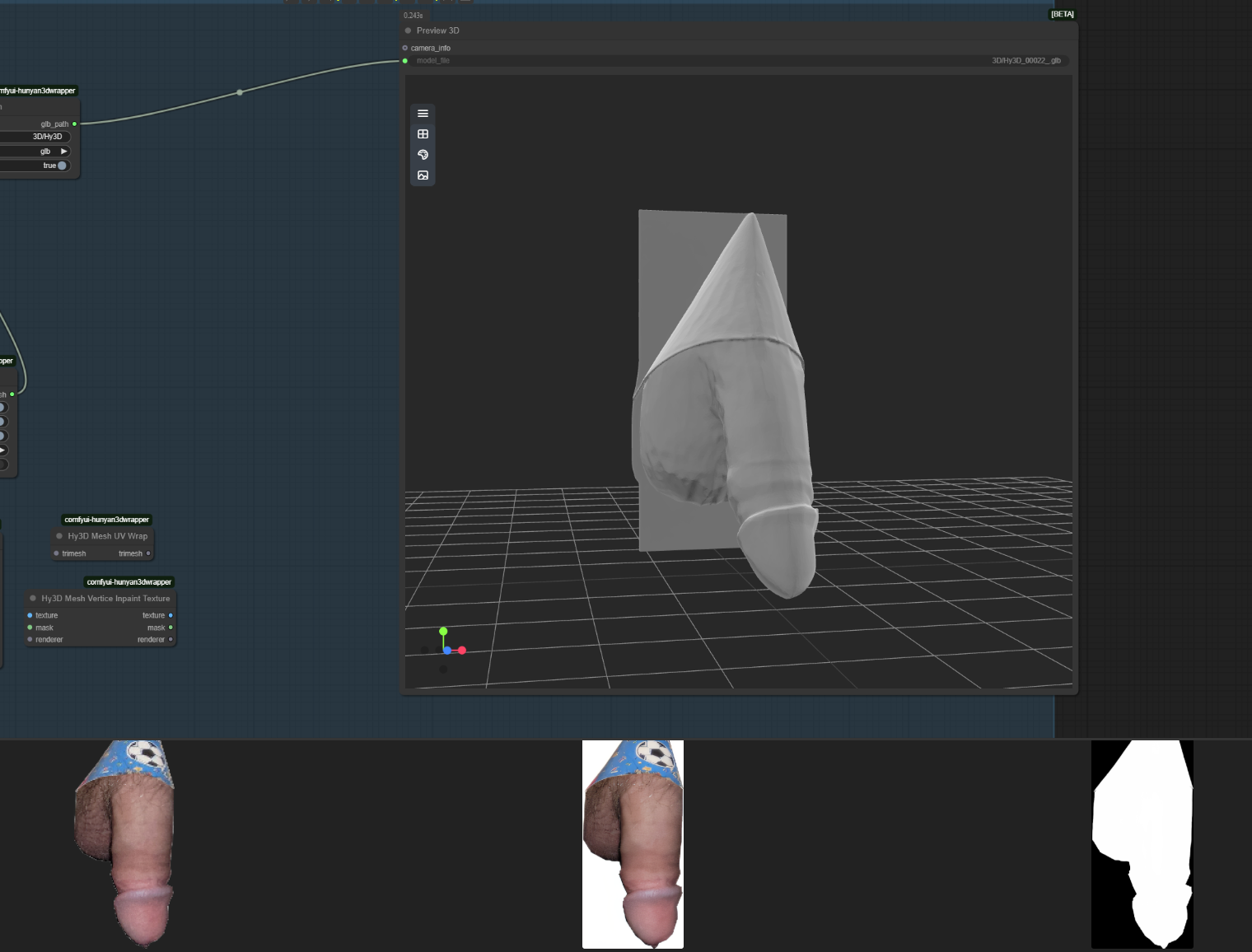Click the mask output slot on Inpaint Texture node

tap(171, 628)
